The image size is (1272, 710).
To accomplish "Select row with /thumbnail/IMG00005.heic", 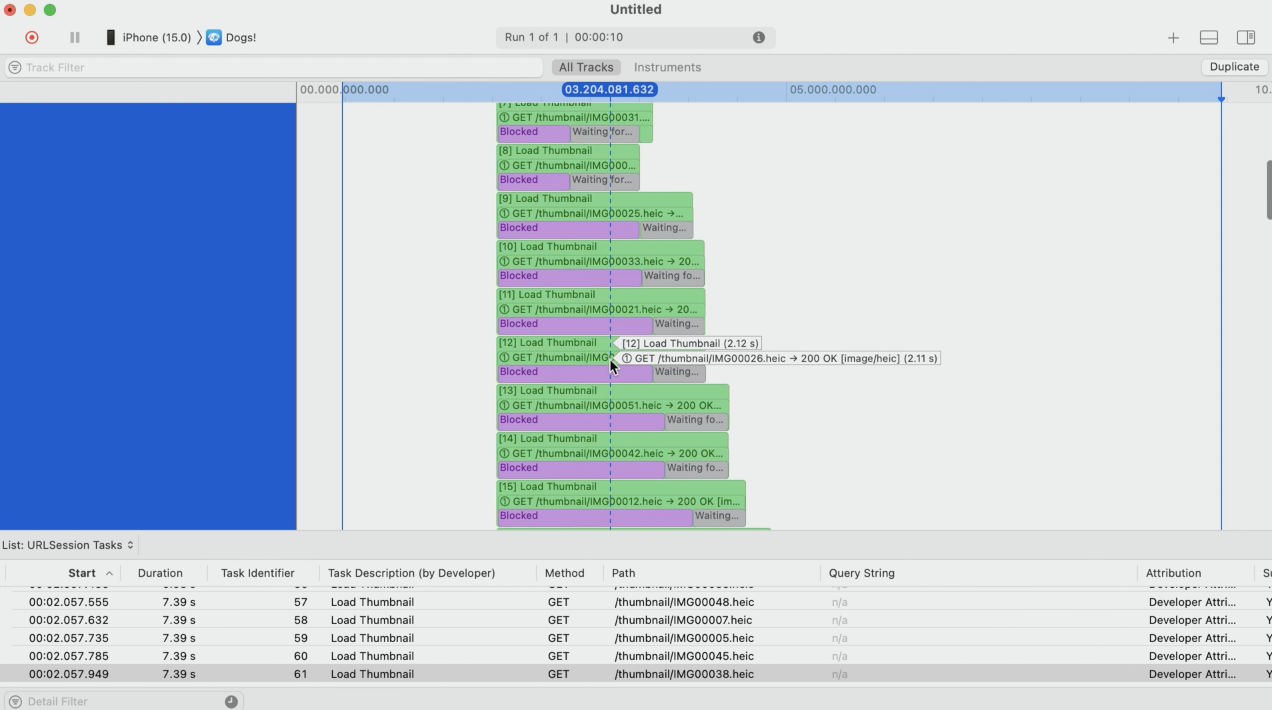I will (x=636, y=638).
